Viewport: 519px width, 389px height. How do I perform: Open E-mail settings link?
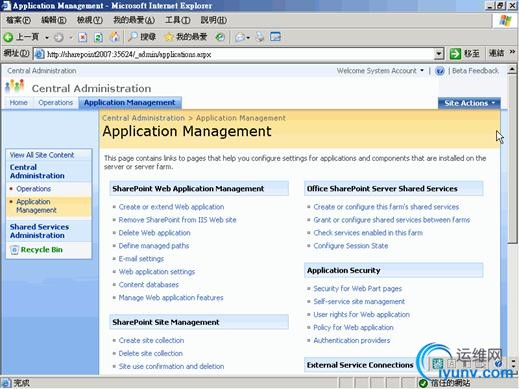click(x=141, y=259)
